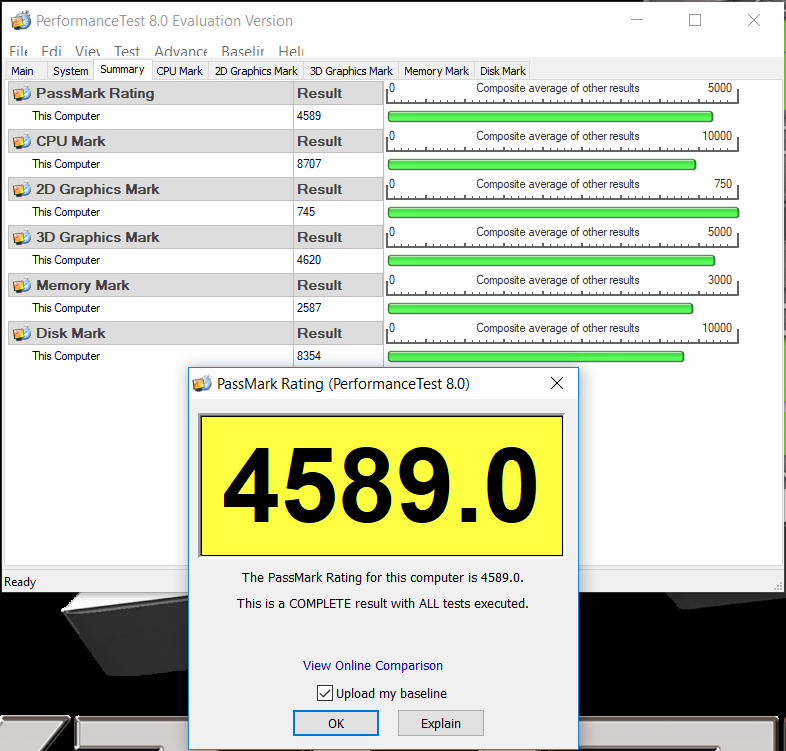
Task: Switch to the CPU Mark tab
Action: (x=179, y=71)
